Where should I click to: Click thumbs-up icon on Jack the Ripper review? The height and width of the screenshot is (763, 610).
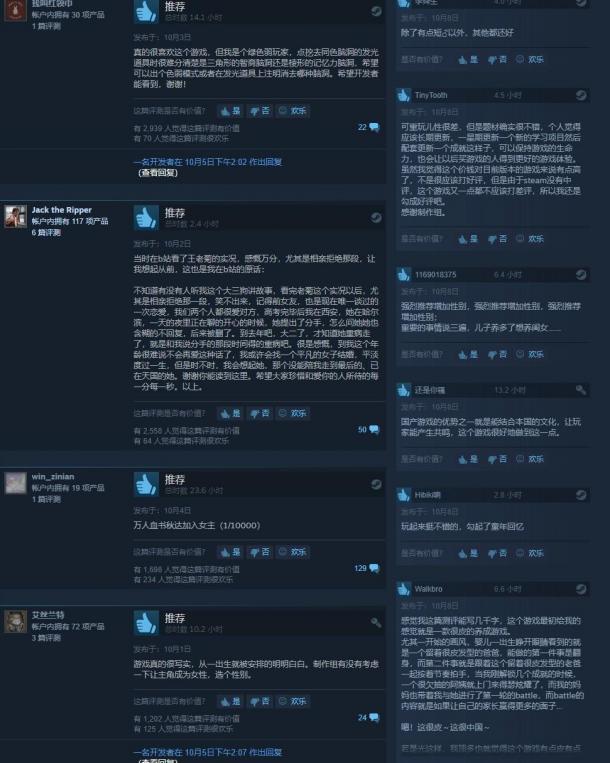pyautogui.click(x=146, y=218)
